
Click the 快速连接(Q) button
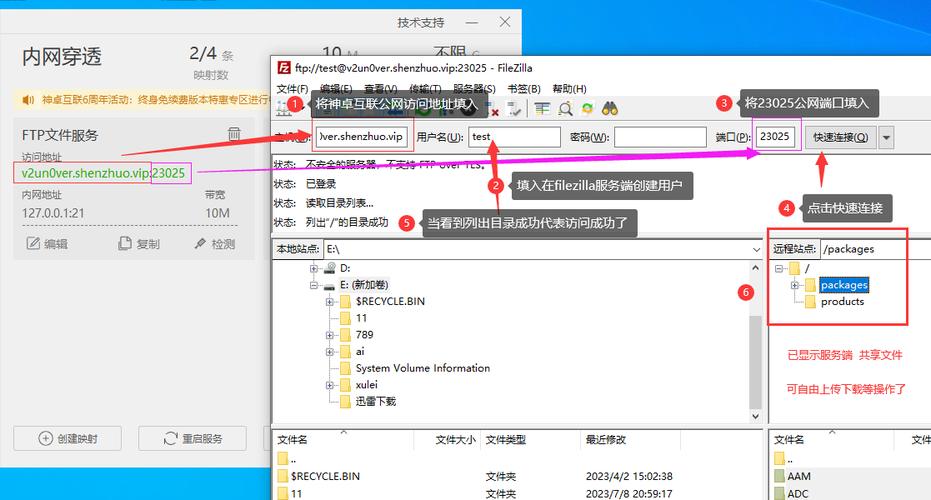coord(840,138)
